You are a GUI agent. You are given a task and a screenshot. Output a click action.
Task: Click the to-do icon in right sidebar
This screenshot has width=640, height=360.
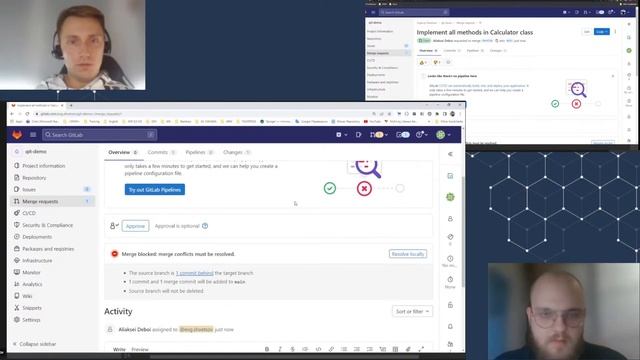coord(450,176)
